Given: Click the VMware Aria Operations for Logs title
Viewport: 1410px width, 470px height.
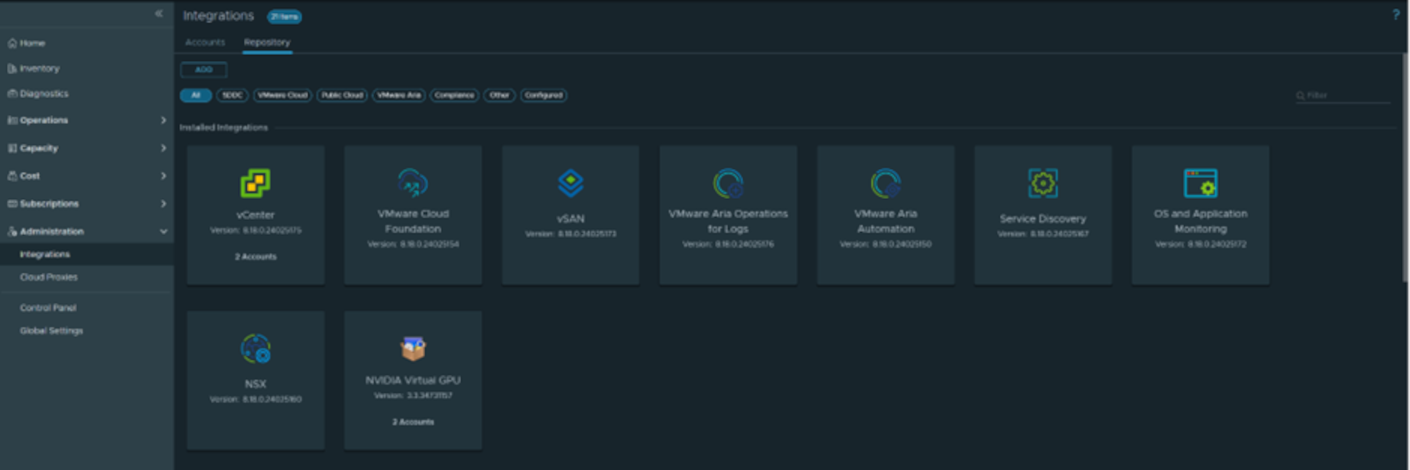Looking at the screenshot, I should pos(728,221).
